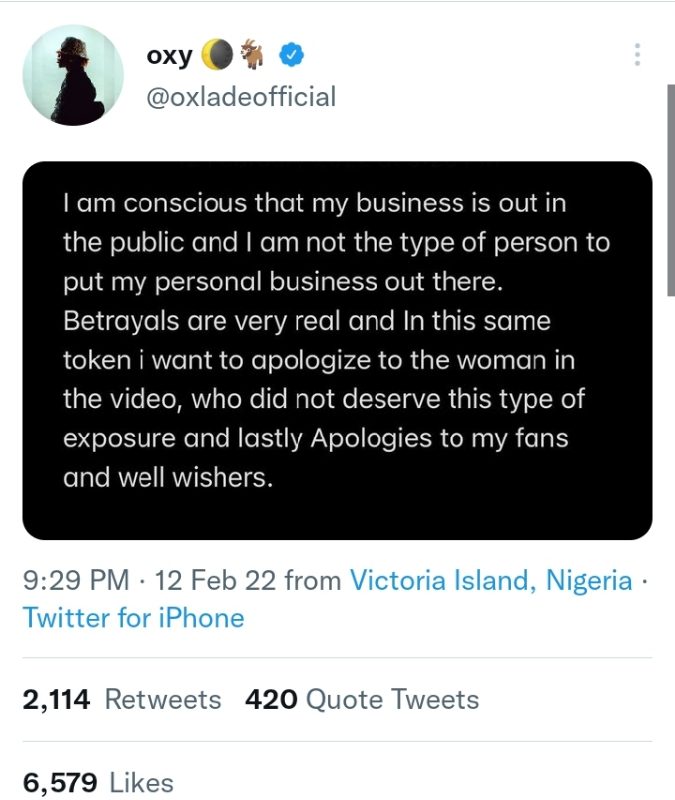675x800 pixels.
Task: Open the @oxladeofficial handle link
Action: pos(241,97)
